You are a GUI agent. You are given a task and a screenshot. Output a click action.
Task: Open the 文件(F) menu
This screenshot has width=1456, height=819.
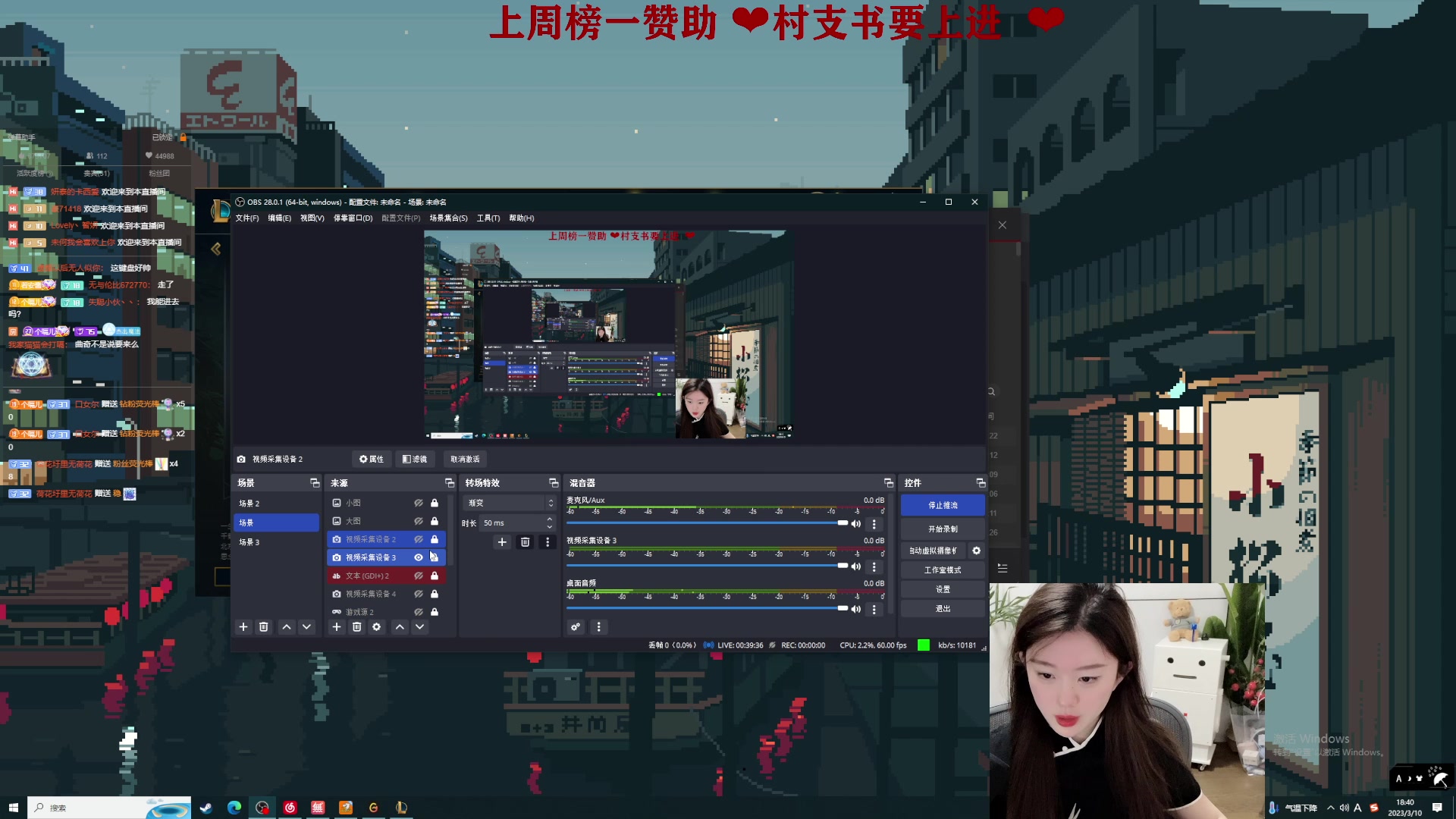247,218
